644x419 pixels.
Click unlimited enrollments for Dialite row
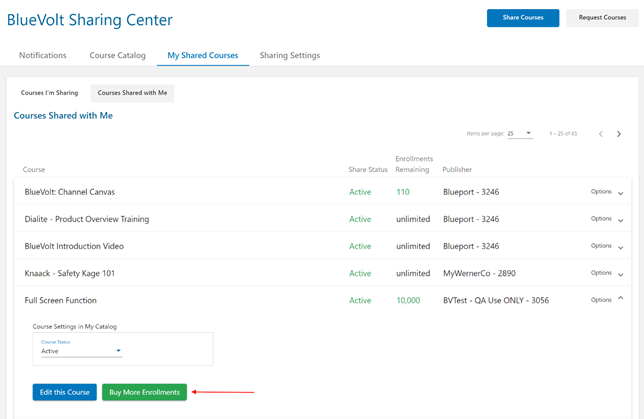(x=413, y=219)
